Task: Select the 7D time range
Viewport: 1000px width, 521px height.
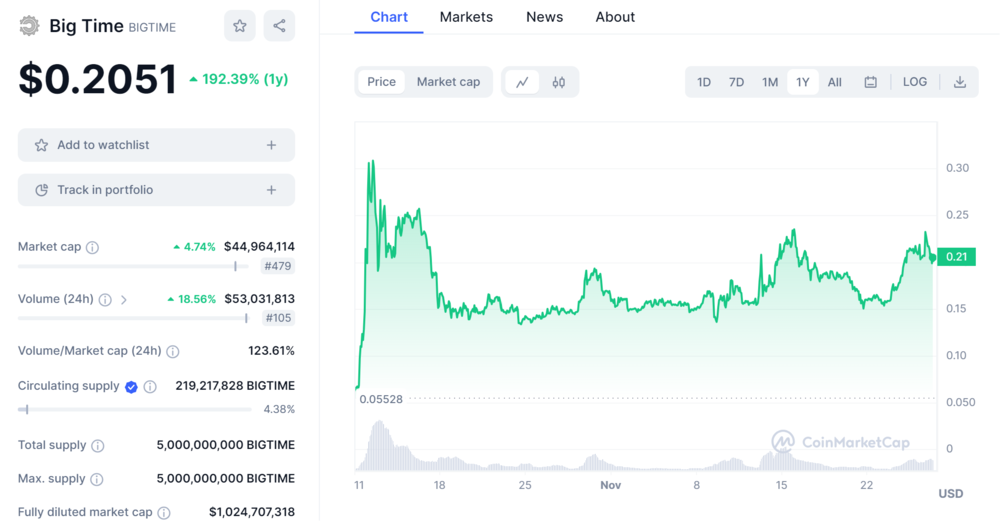Action: [736, 82]
